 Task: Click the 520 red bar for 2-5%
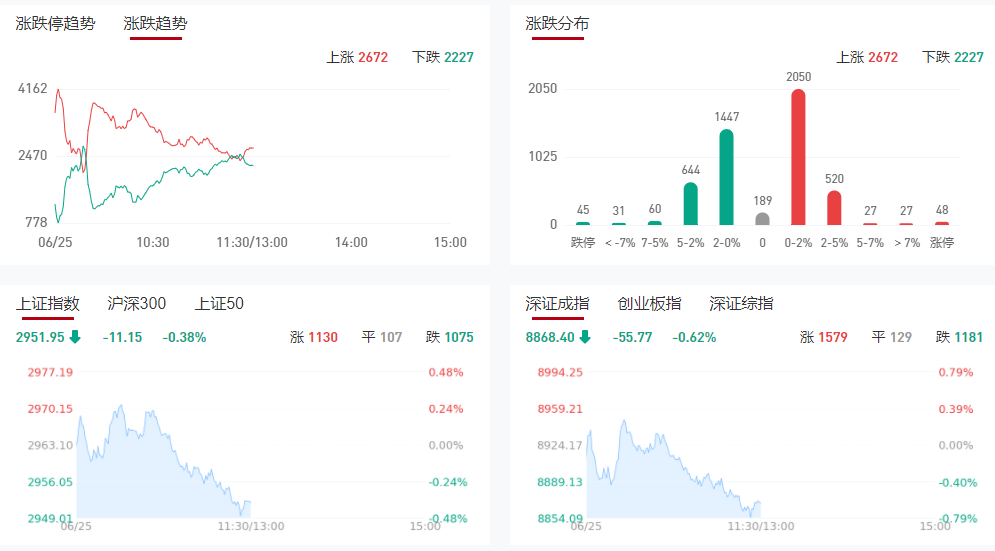click(834, 208)
